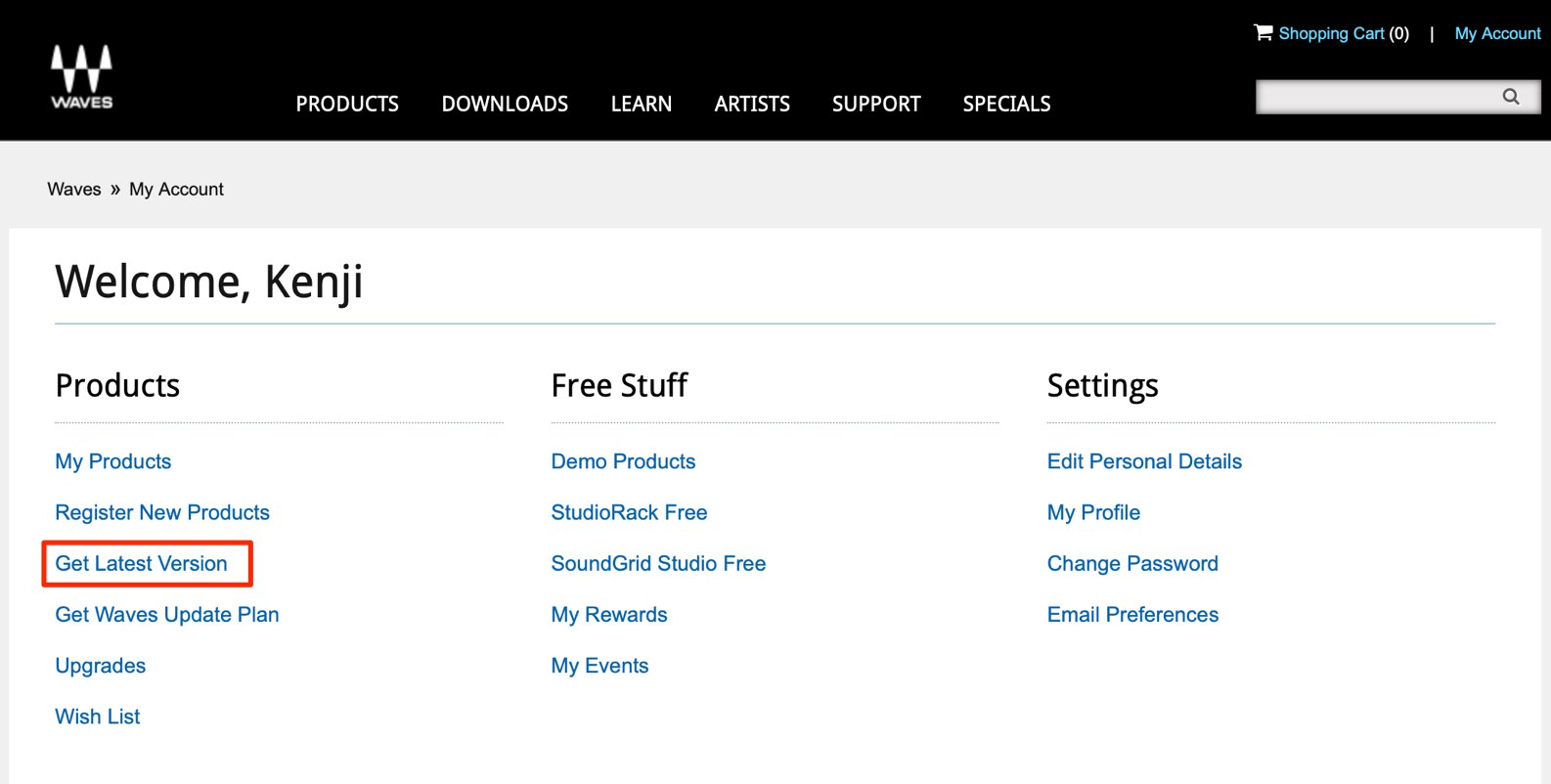Go to Waves breadcrumb link
1551x784 pixels.
[x=74, y=189]
